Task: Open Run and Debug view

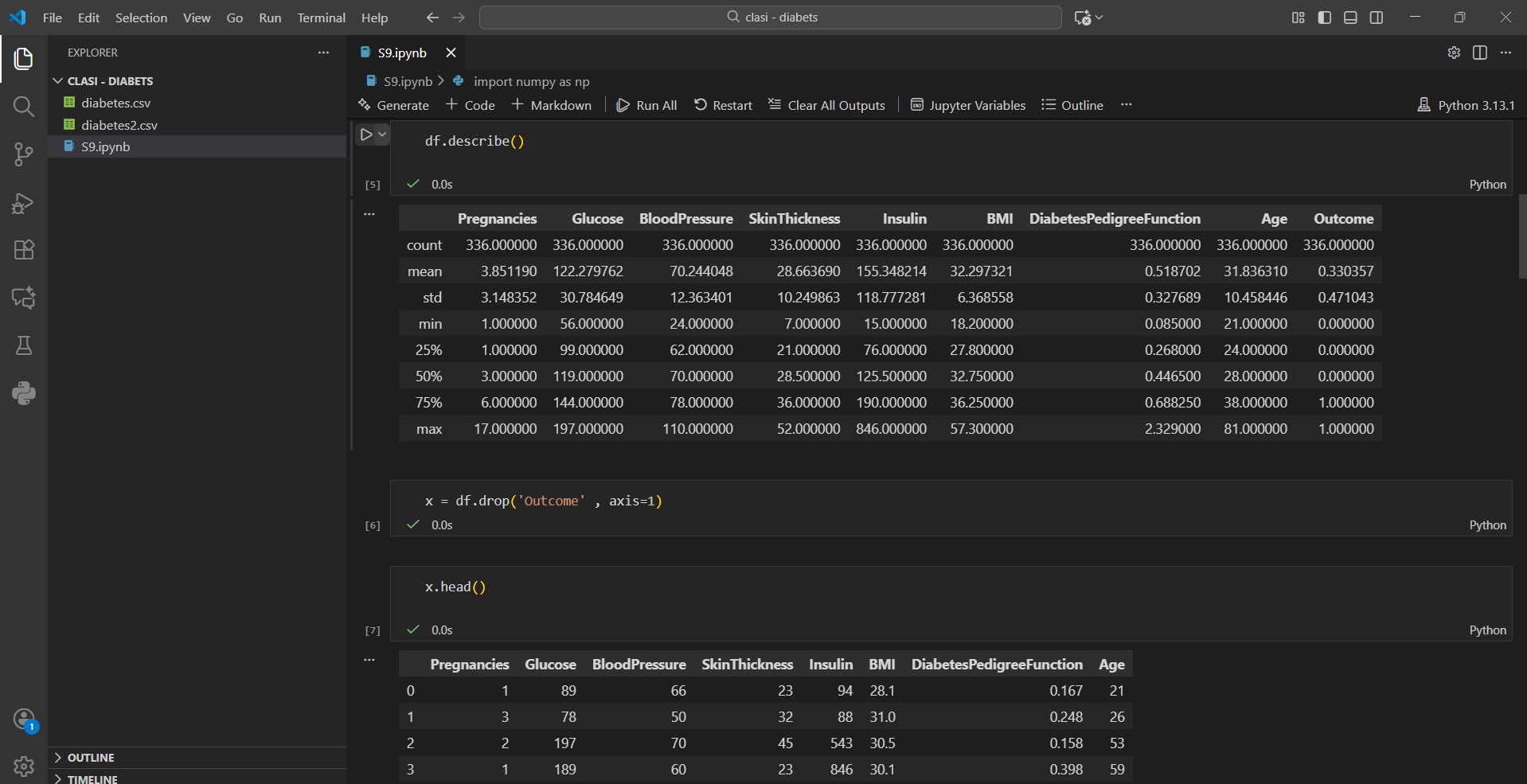Action: [24, 203]
